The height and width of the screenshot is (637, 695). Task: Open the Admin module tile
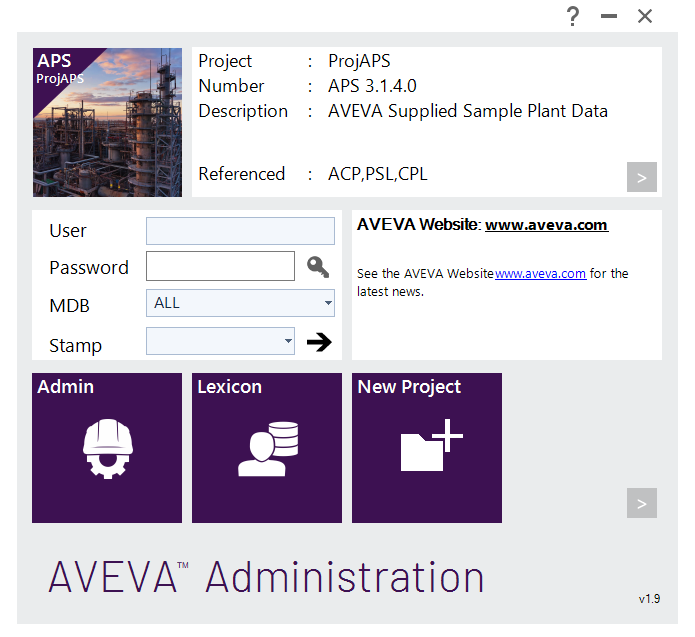click(107, 448)
